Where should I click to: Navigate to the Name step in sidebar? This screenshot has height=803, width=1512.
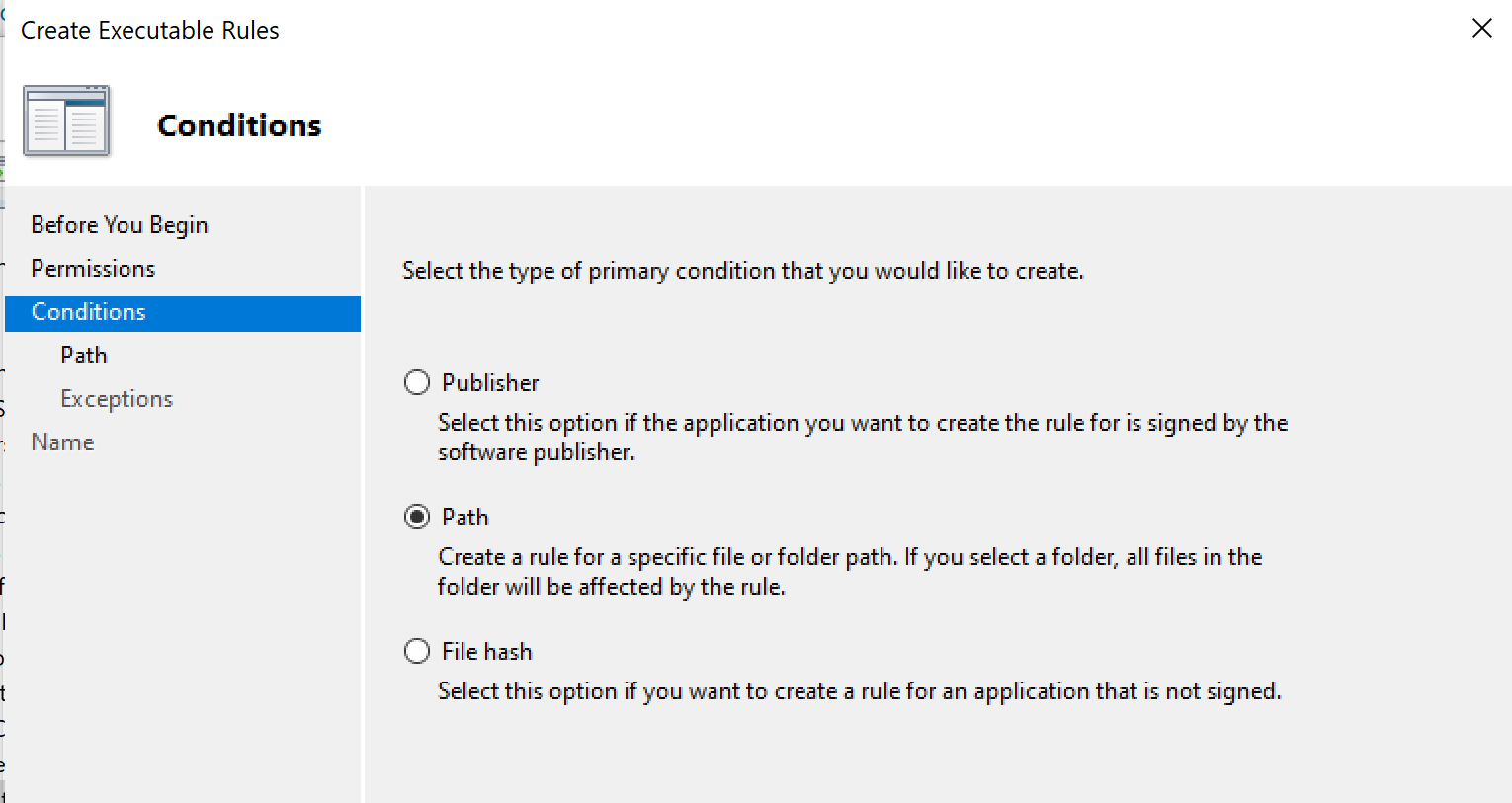(x=62, y=442)
